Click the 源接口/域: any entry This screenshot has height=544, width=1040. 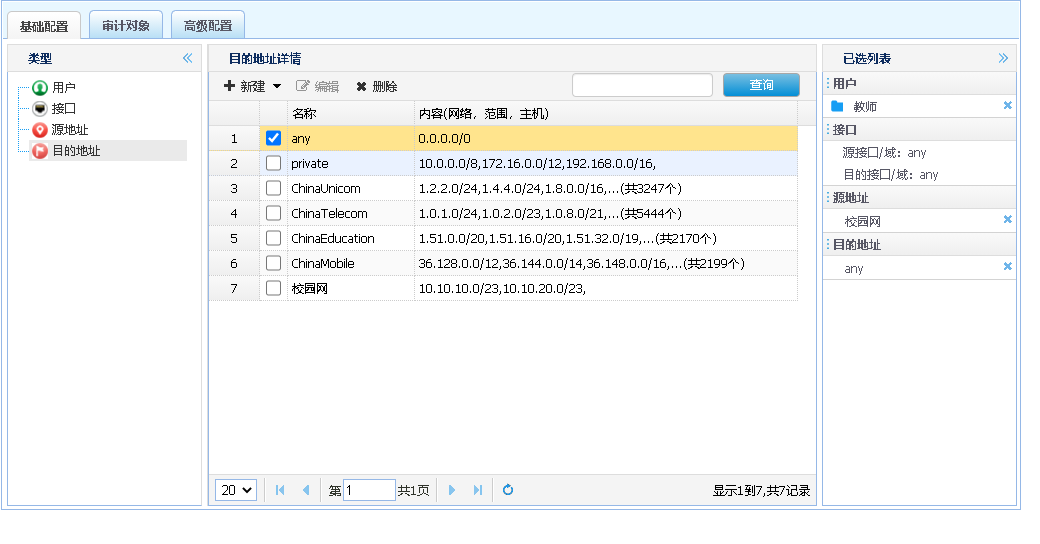(884, 153)
